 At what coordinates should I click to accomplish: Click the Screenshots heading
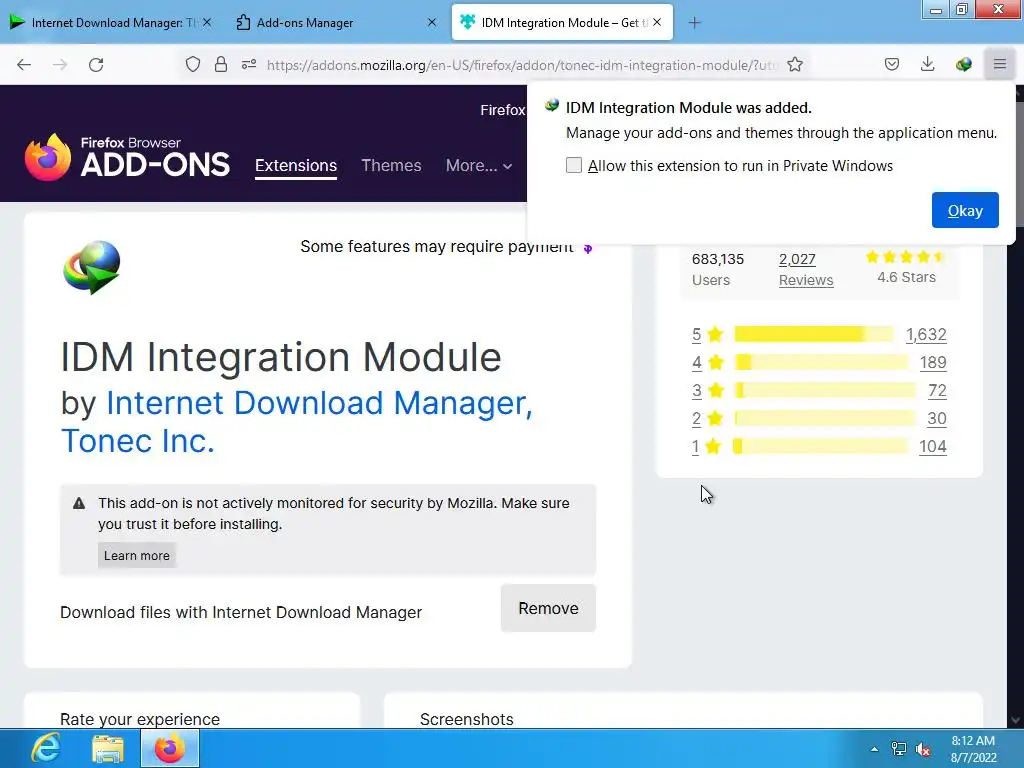[466, 719]
